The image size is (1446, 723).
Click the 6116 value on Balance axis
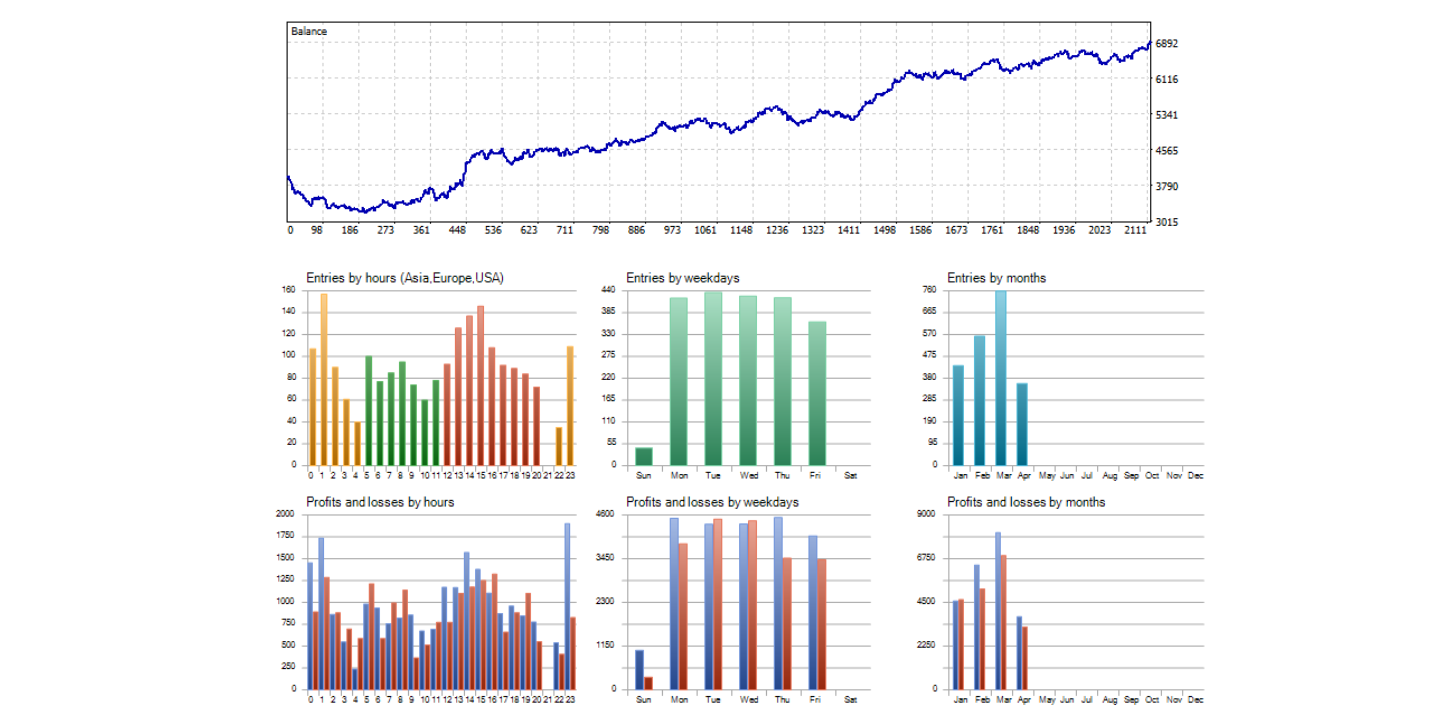(1168, 79)
